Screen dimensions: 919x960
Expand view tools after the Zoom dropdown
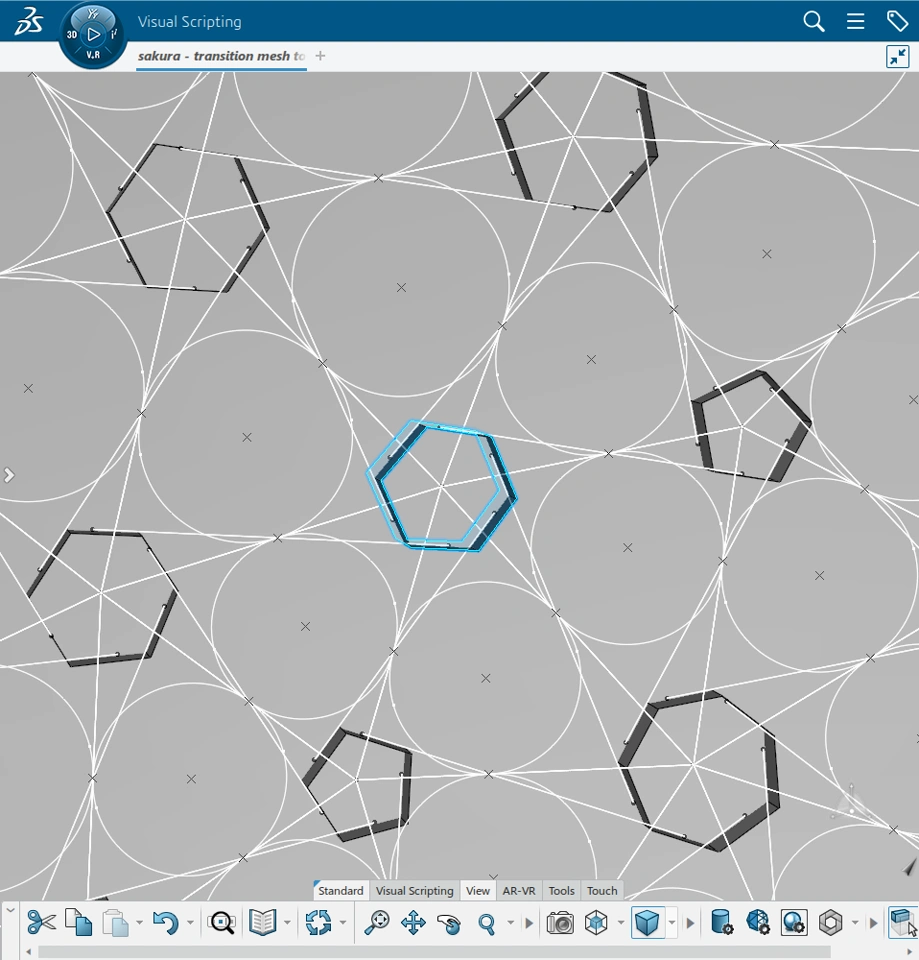pos(528,923)
